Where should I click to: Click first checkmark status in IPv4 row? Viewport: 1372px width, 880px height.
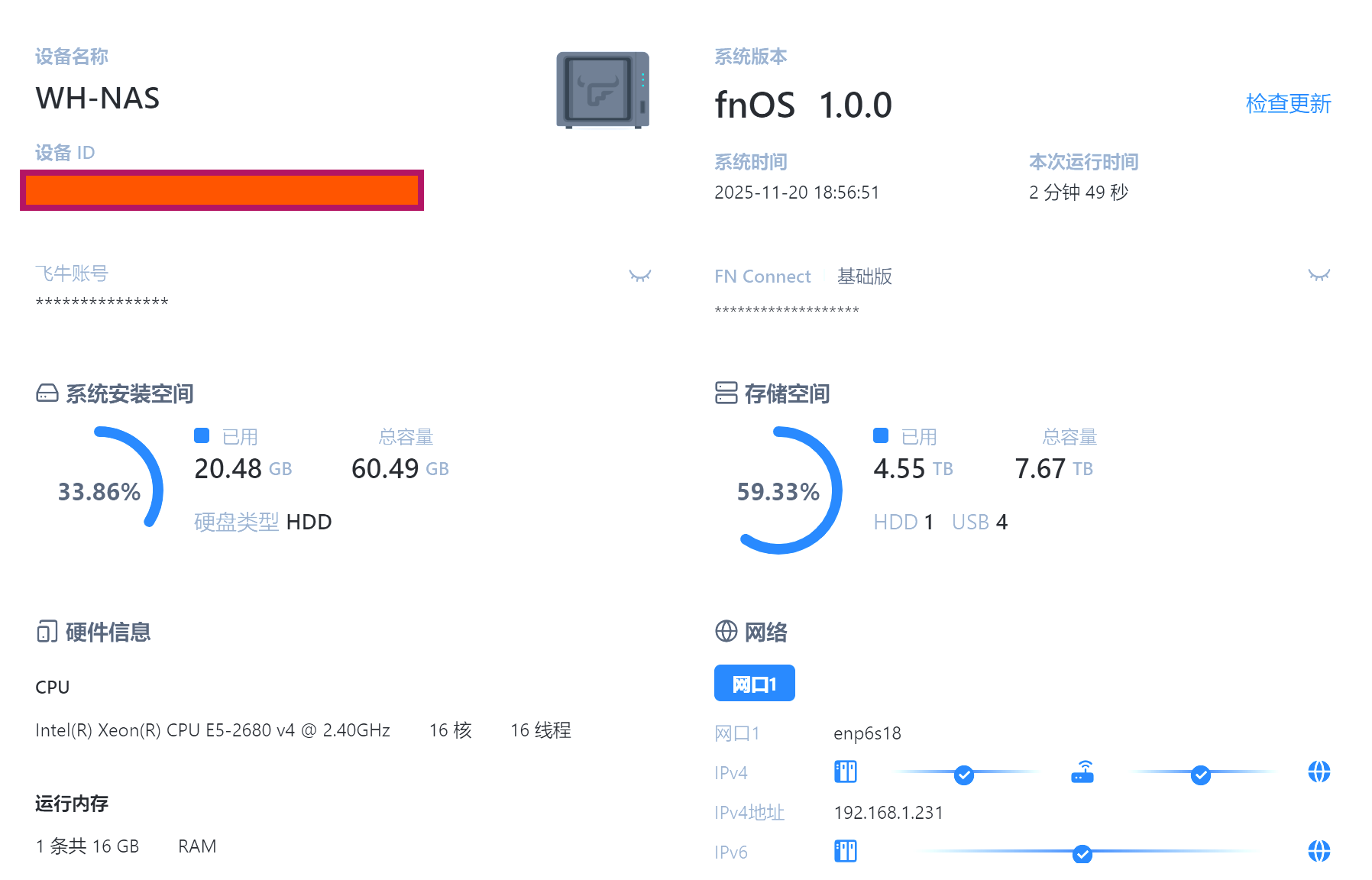point(964,775)
